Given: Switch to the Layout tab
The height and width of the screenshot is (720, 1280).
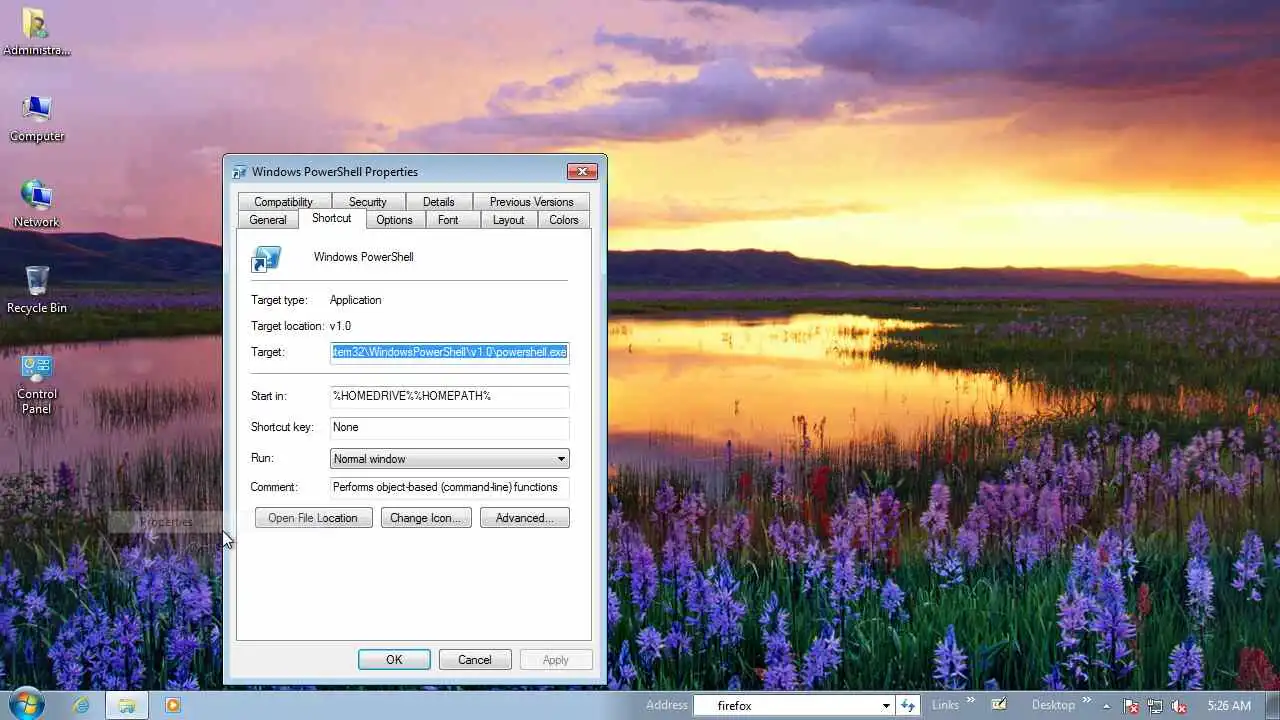Looking at the screenshot, I should tap(508, 220).
